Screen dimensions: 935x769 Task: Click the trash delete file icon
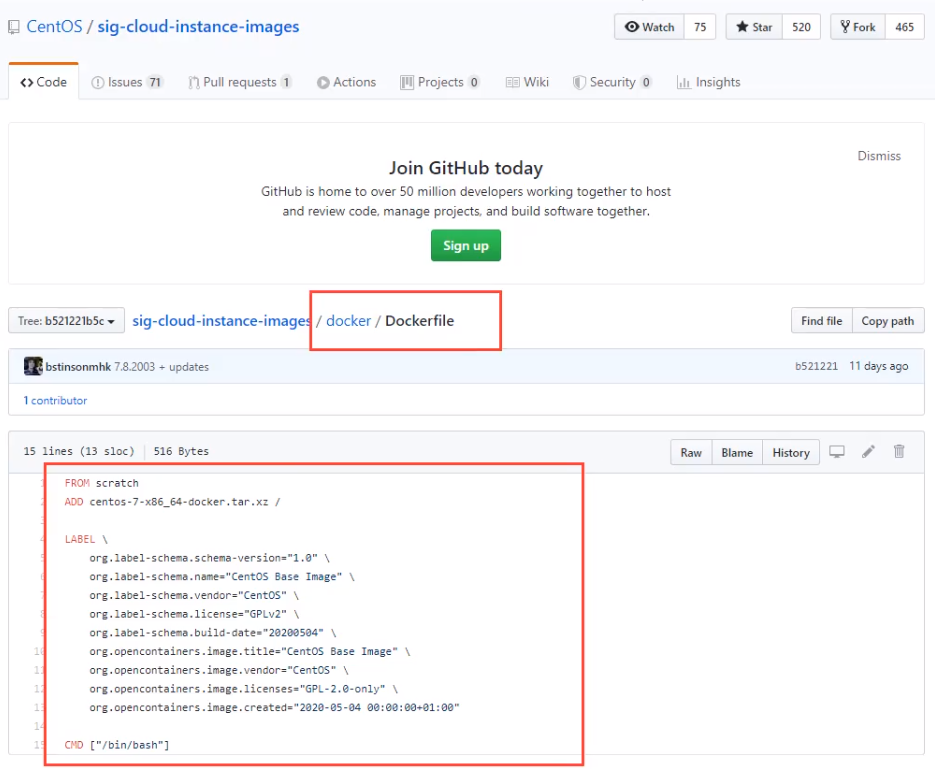899,451
